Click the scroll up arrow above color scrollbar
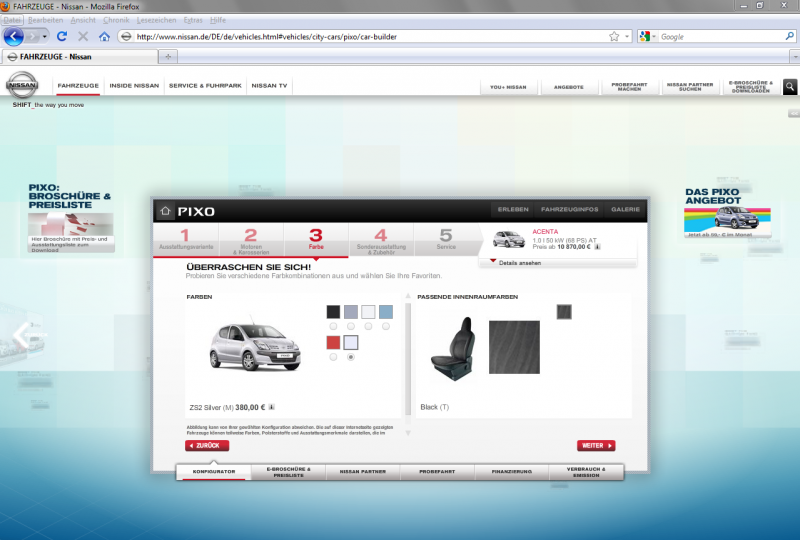The height and width of the screenshot is (540, 800). tap(408, 296)
